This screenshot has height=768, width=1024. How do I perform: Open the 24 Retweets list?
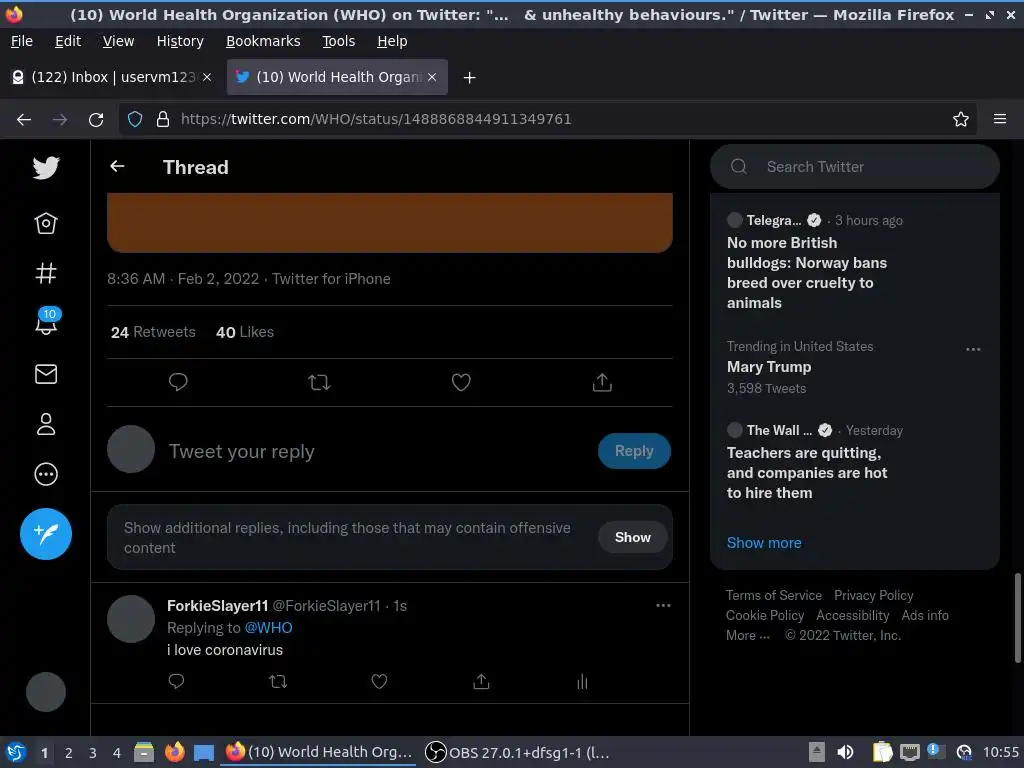[153, 332]
